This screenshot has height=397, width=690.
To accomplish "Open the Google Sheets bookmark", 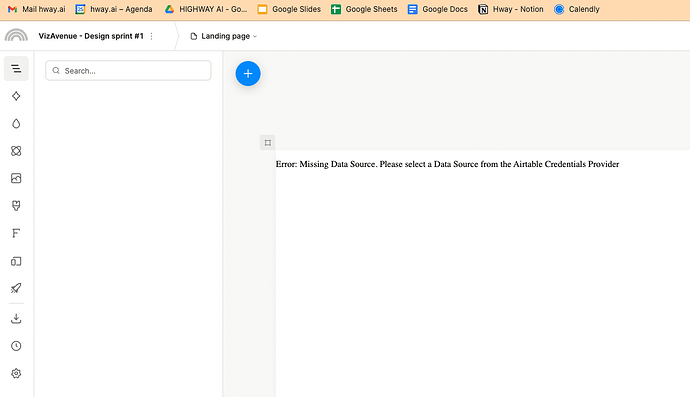I will click(364, 9).
